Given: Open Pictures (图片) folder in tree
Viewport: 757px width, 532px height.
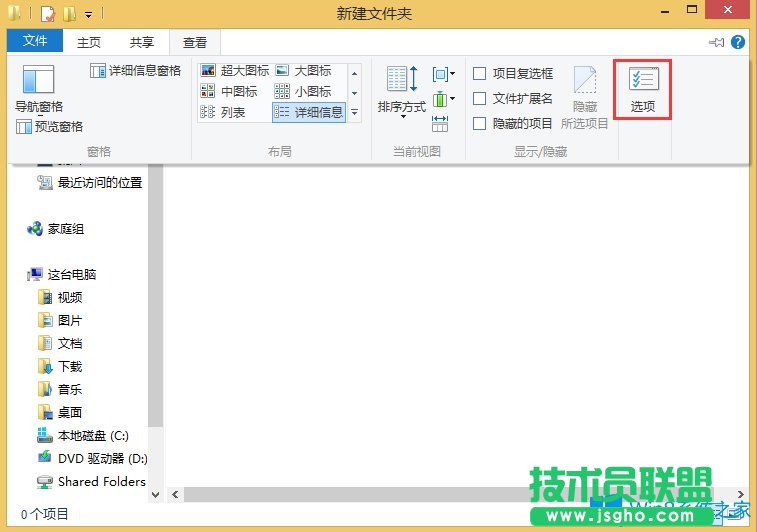Looking at the screenshot, I should (x=60, y=321).
